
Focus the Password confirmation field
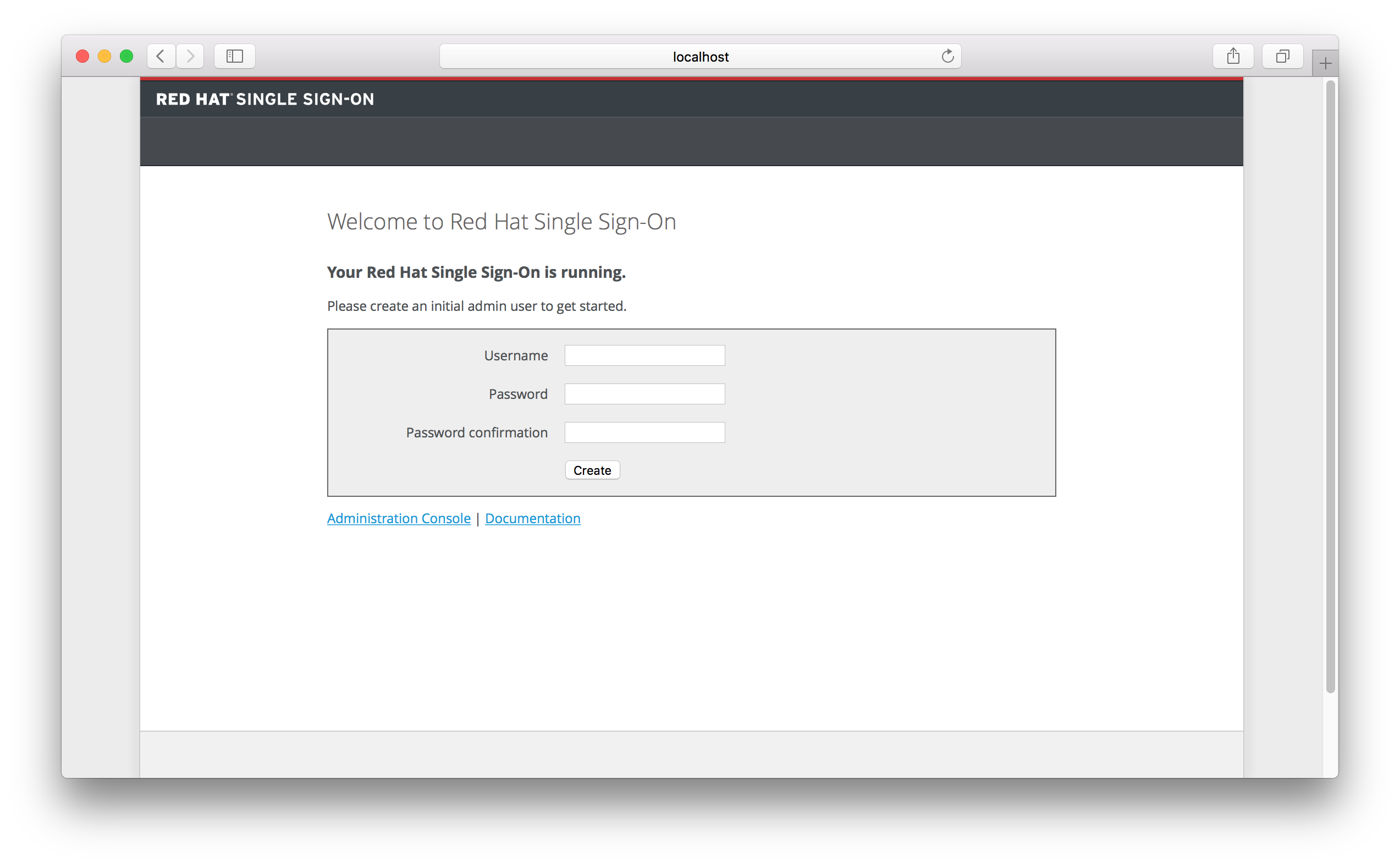click(644, 432)
